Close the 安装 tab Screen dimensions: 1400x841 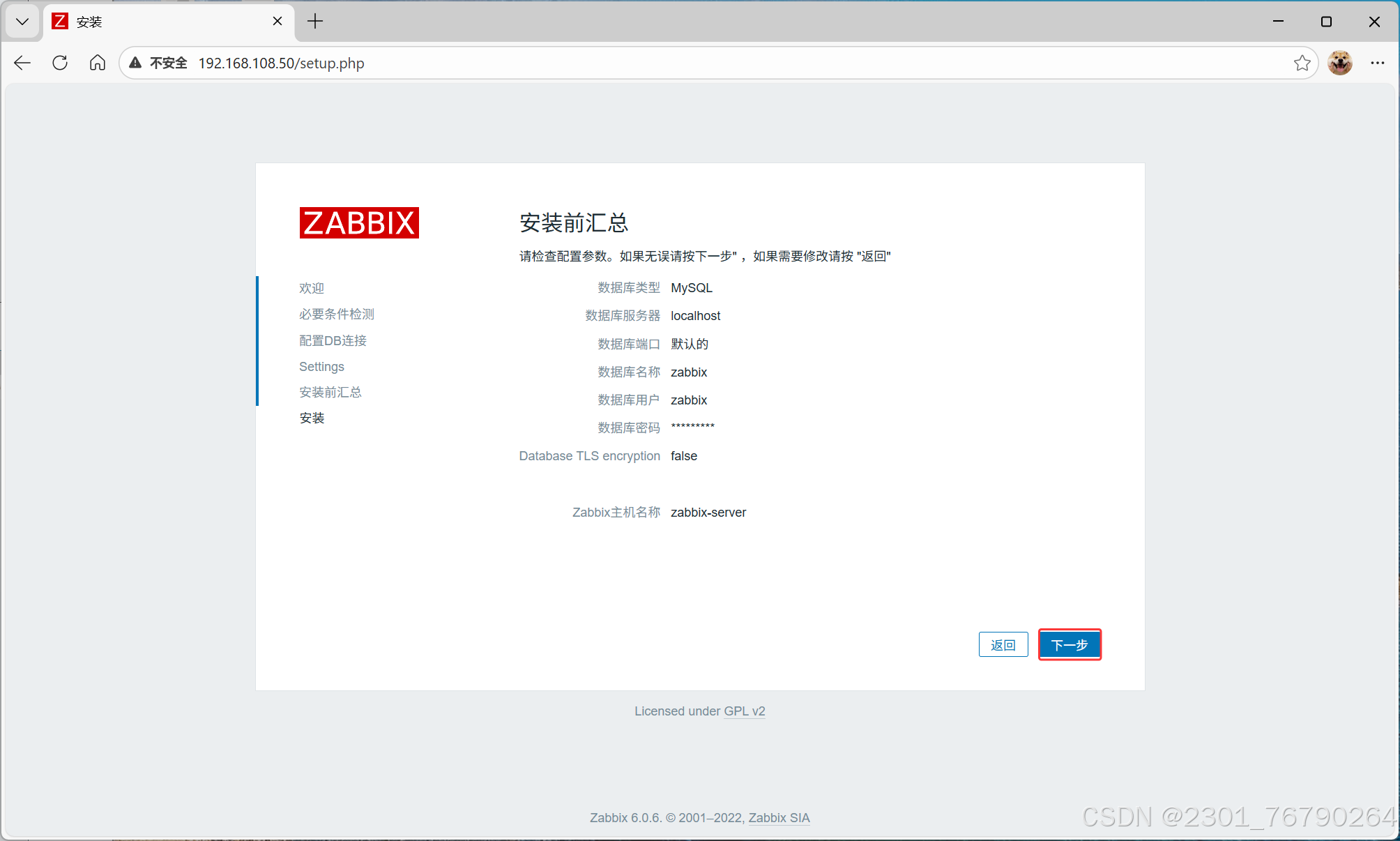coord(277,22)
